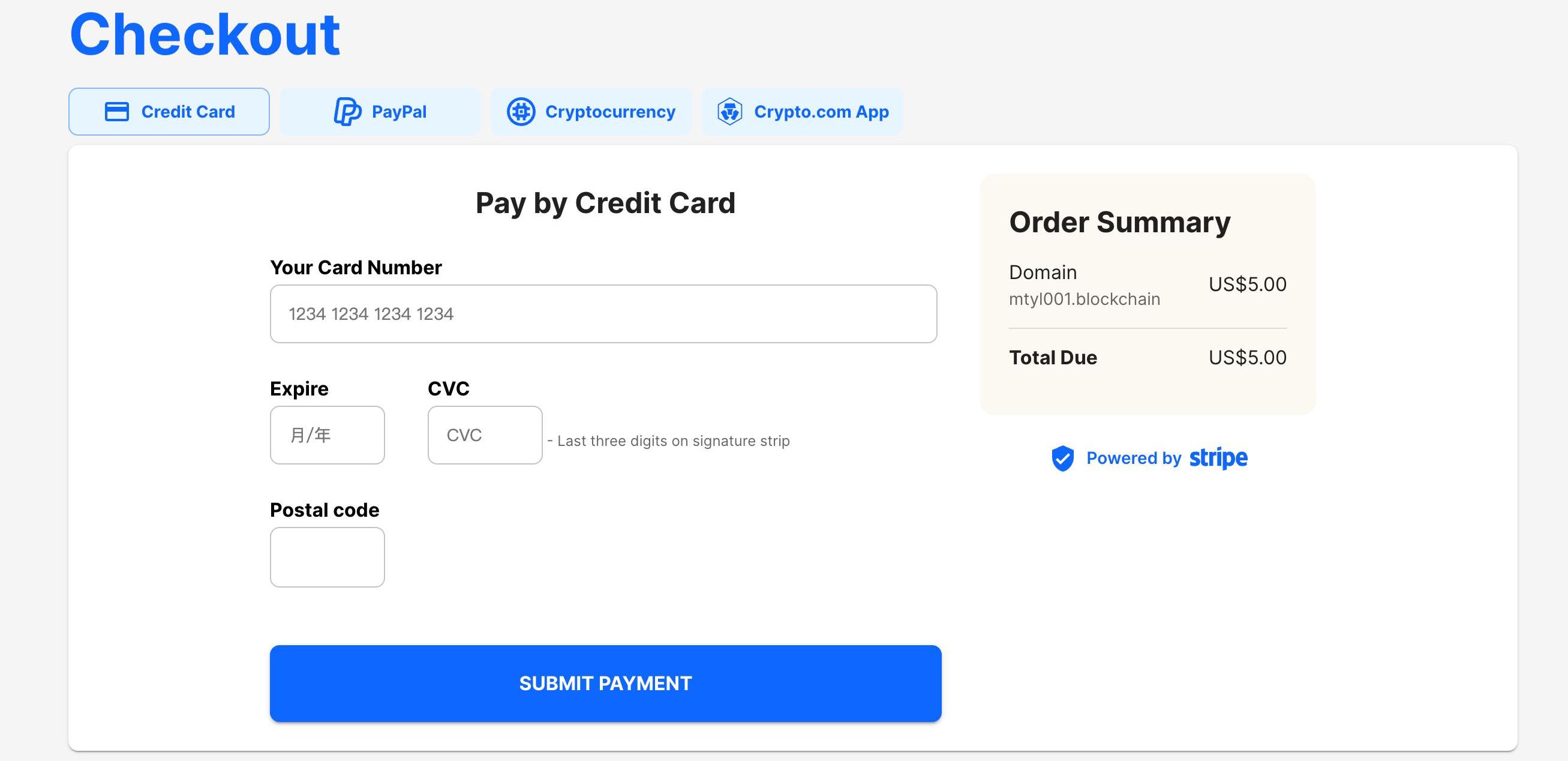Click the credit card icon
The height and width of the screenshot is (761, 1568).
pos(117,112)
